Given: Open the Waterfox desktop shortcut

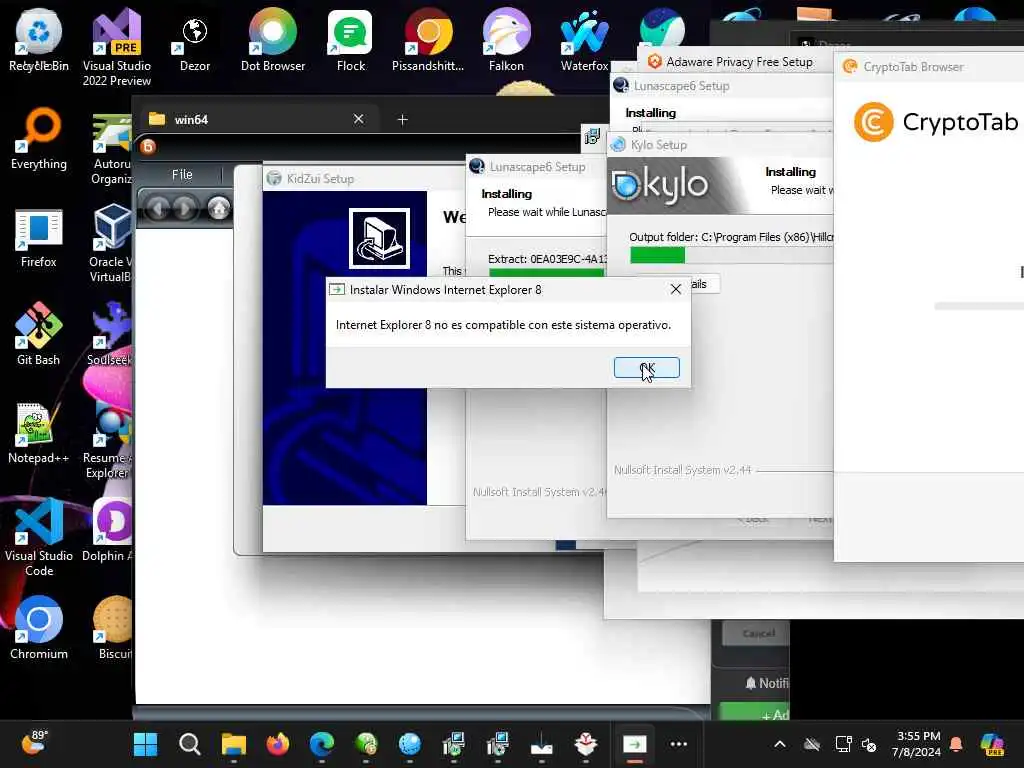Looking at the screenshot, I should click(584, 40).
